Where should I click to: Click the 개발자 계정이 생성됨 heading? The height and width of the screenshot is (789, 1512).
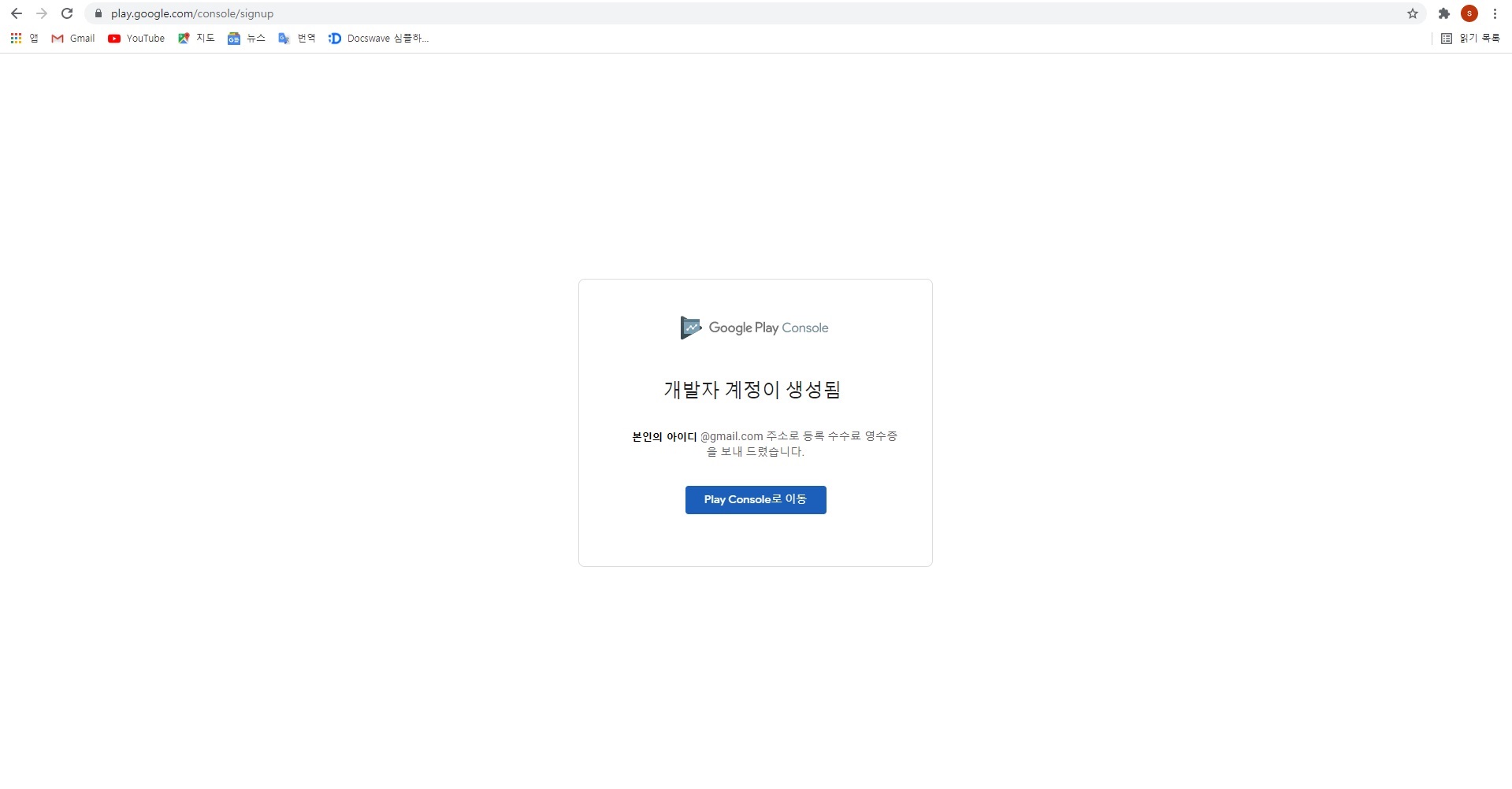coord(752,389)
